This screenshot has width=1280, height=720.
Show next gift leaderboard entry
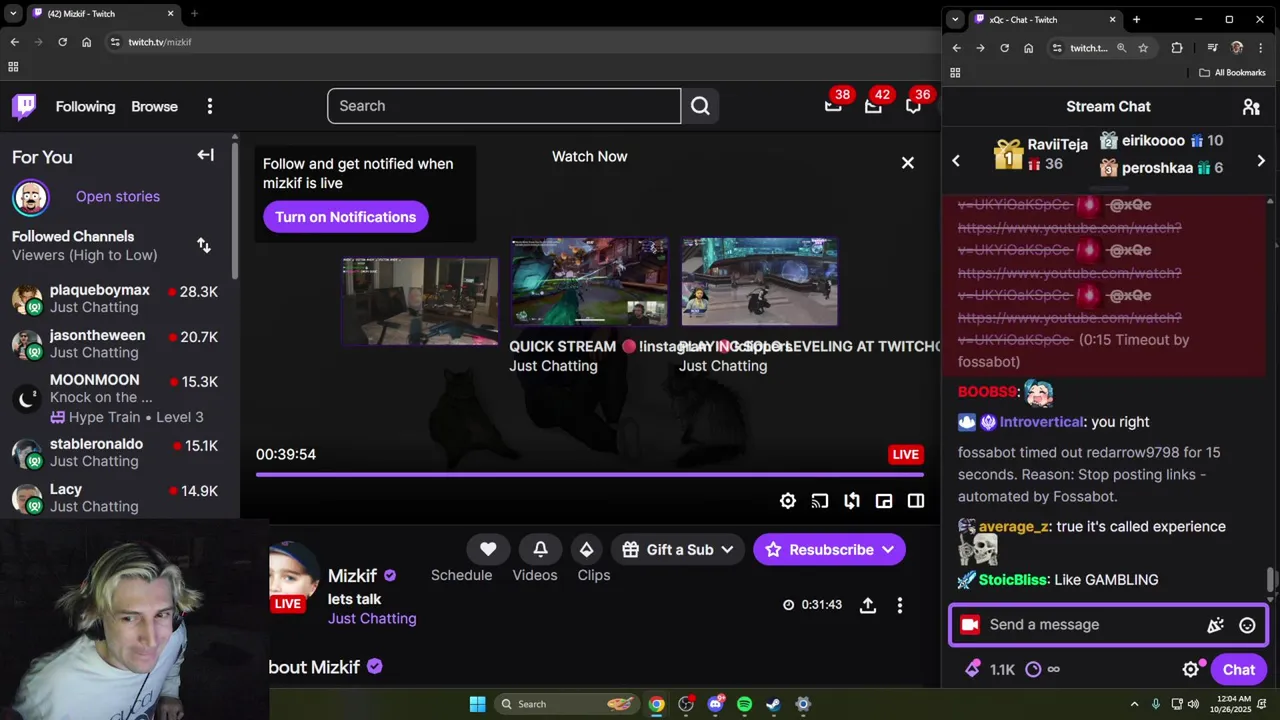click(x=1261, y=160)
